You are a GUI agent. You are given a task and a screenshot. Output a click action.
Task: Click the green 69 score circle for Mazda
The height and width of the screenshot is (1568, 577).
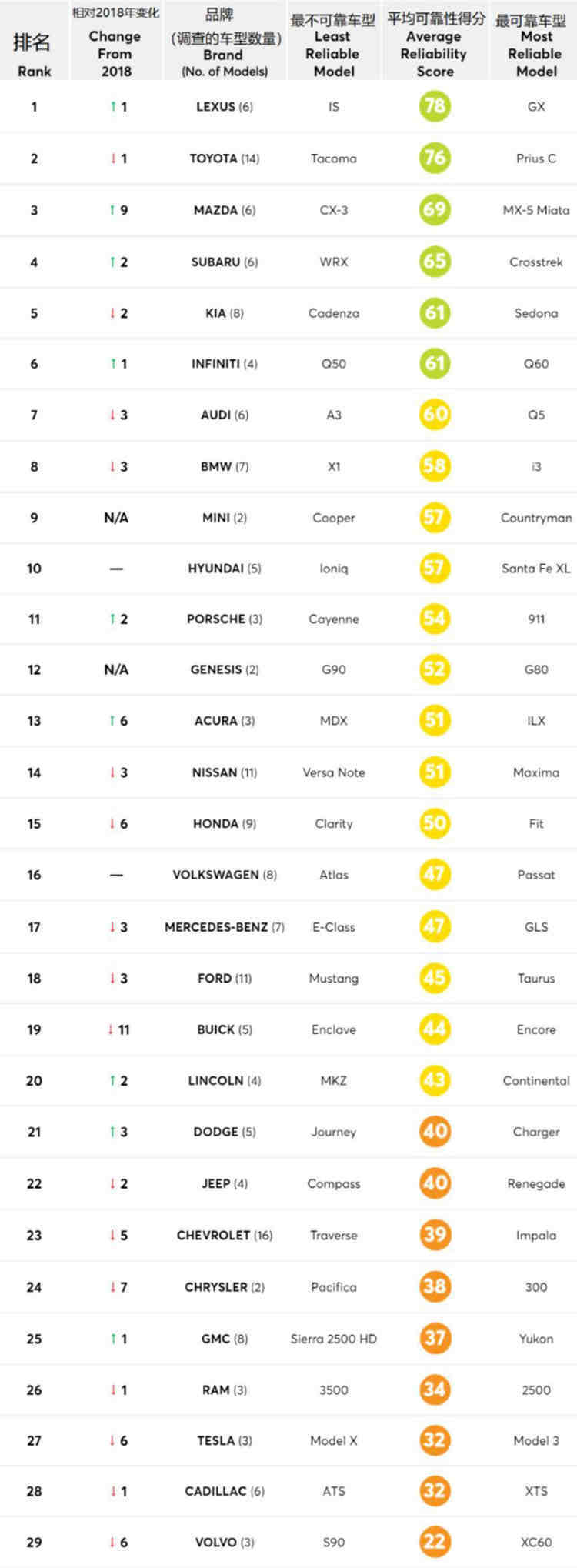435,209
